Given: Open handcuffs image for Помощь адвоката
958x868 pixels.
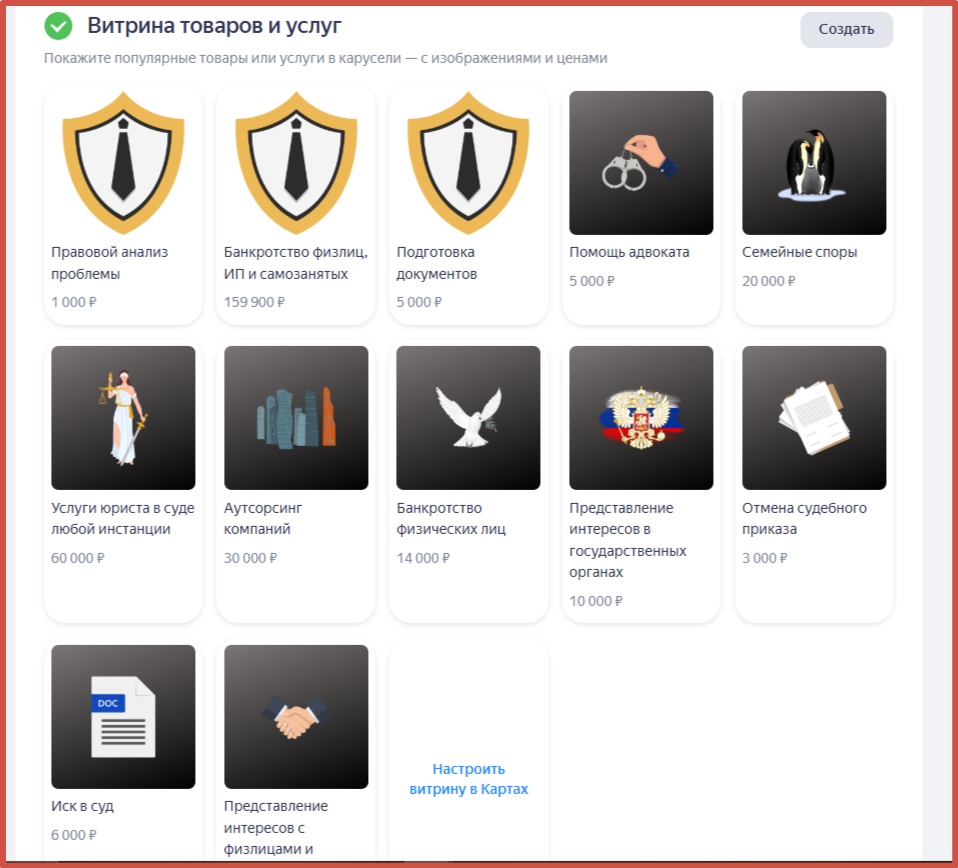Looking at the screenshot, I should (x=641, y=162).
